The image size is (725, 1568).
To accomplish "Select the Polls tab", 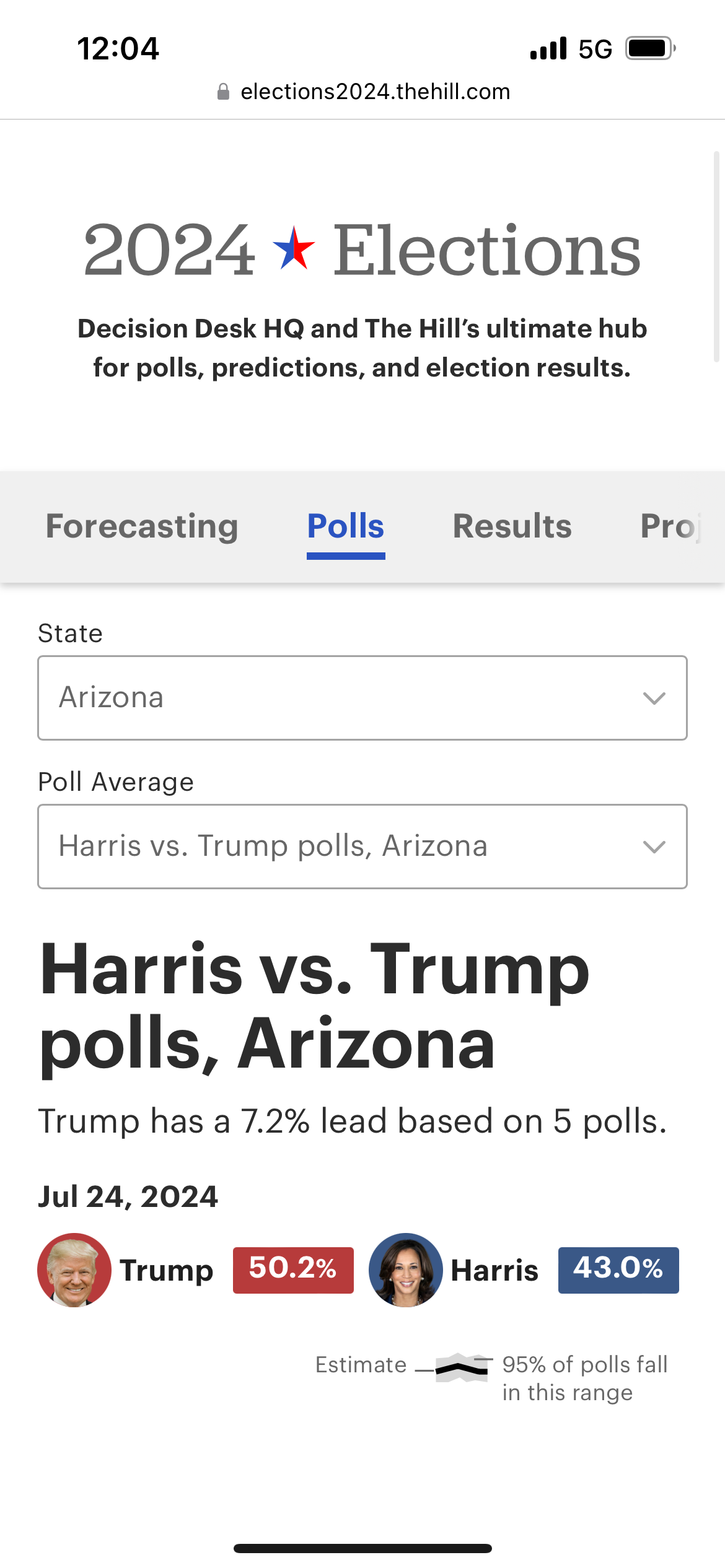I will tap(346, 526).
